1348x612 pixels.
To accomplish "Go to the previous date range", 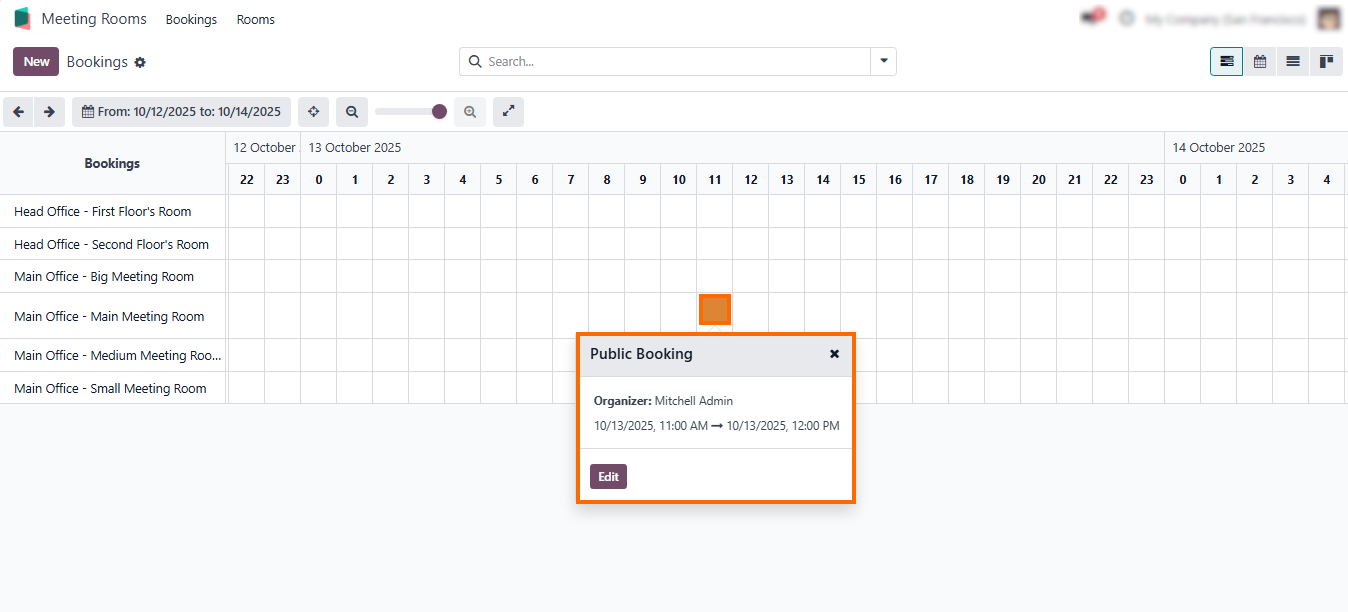I will (18, 112).
